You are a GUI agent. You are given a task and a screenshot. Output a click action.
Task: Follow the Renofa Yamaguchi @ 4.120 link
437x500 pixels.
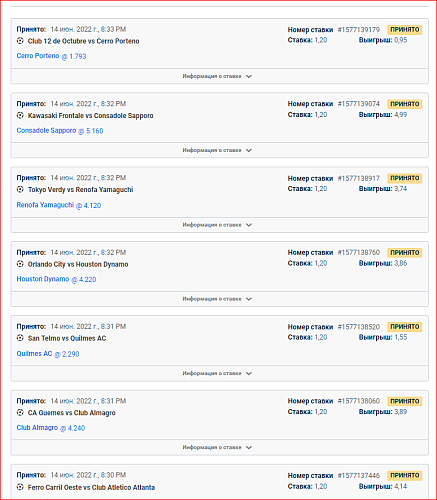click(x=59, y=205)
